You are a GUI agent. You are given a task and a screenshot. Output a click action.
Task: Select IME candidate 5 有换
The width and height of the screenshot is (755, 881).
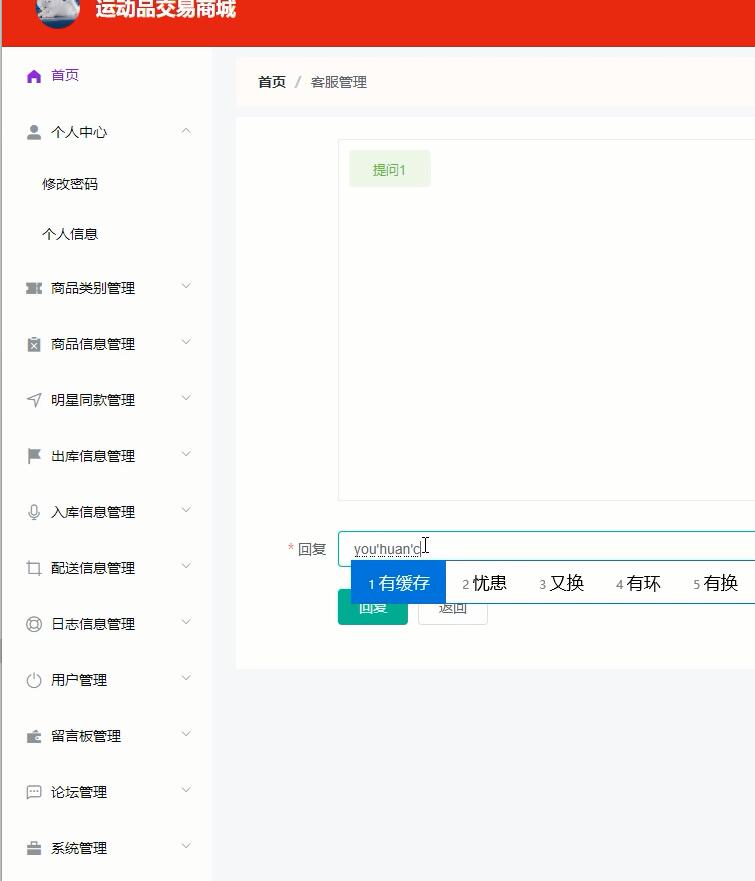[716, 583]
